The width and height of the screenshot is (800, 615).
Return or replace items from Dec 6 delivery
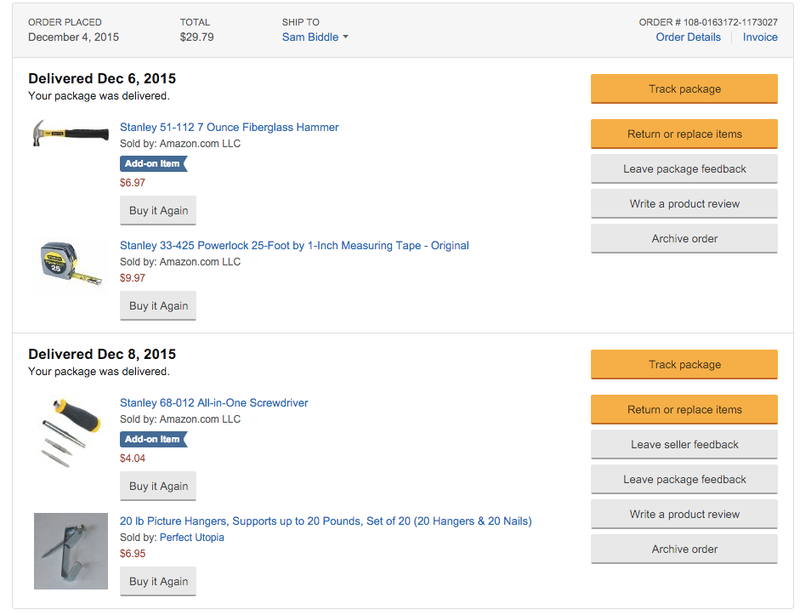click(684, 134)
